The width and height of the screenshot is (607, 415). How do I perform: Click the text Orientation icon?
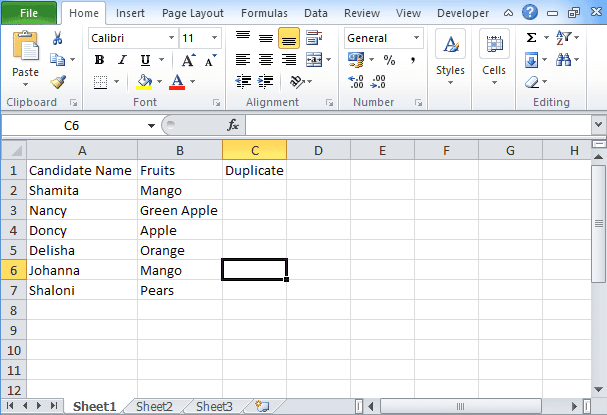tap(297, 82)
